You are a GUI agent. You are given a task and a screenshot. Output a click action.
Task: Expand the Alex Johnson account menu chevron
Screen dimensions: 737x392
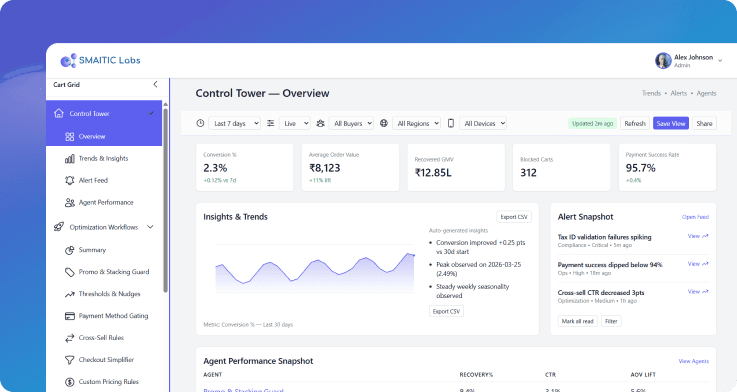(x=720, y=60)
